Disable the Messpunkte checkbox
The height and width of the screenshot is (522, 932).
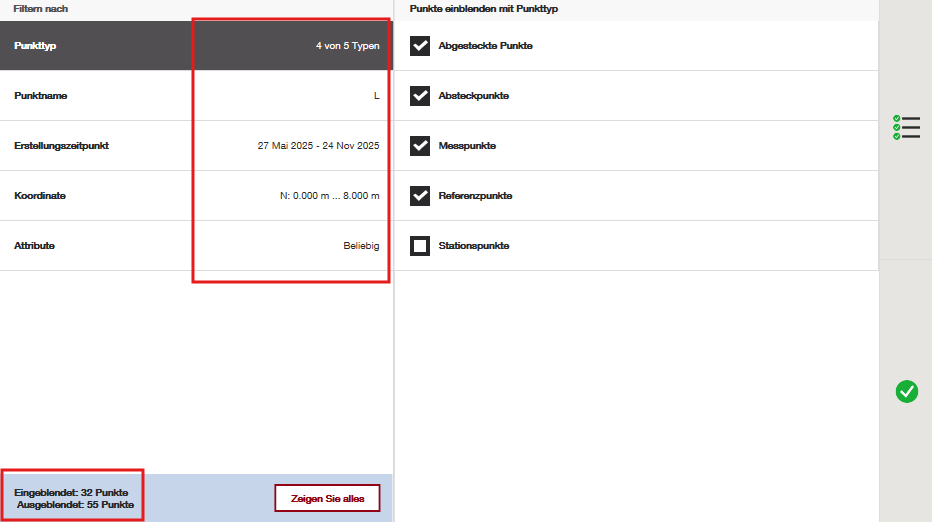pyautogui.click(x=420, y=146)
